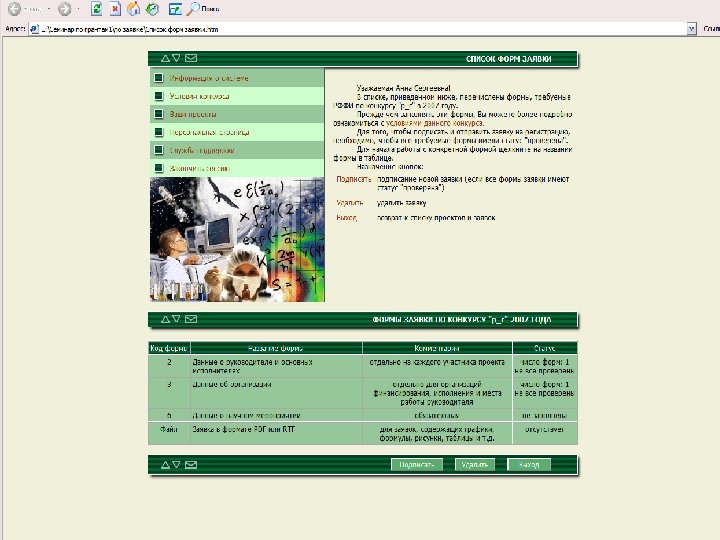This screenshot has width=720, height=540.
Task: Open Служба поддержки menu item
Action: pyautogui.click(x=237, y=150)
